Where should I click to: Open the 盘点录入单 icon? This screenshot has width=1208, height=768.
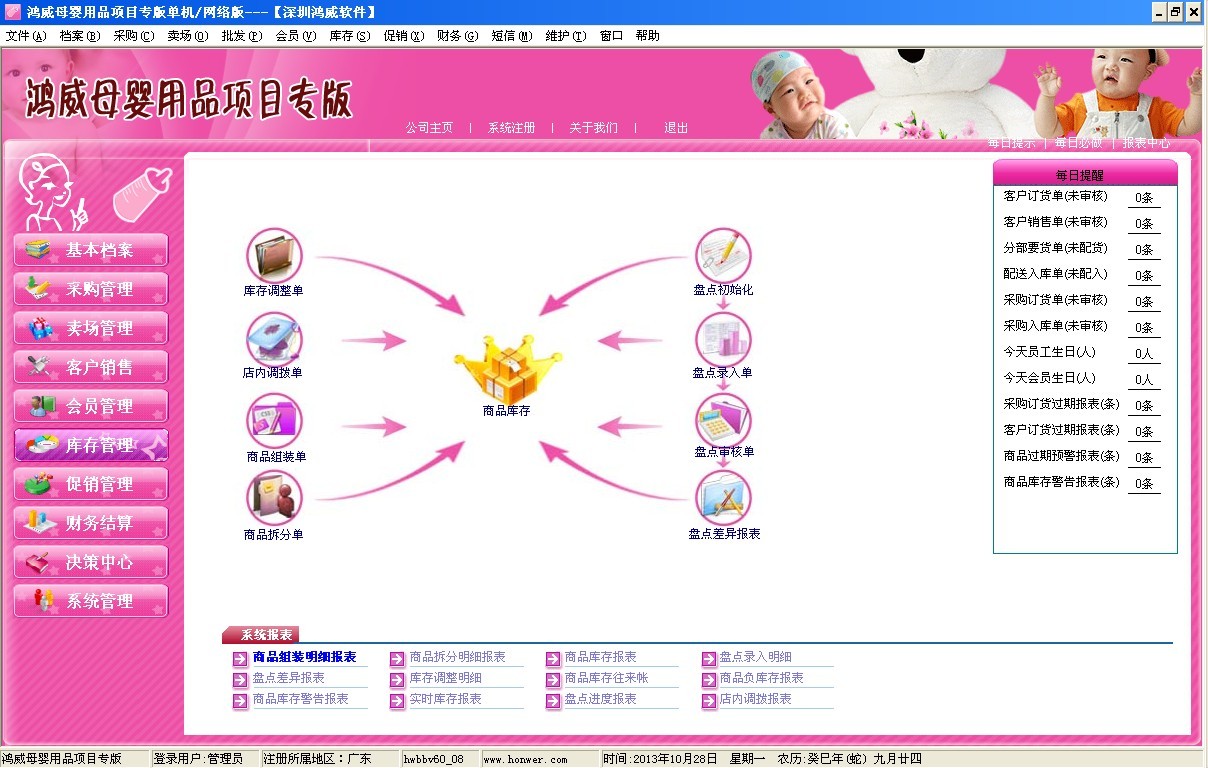pyautogui.click(x=722, y=340)
